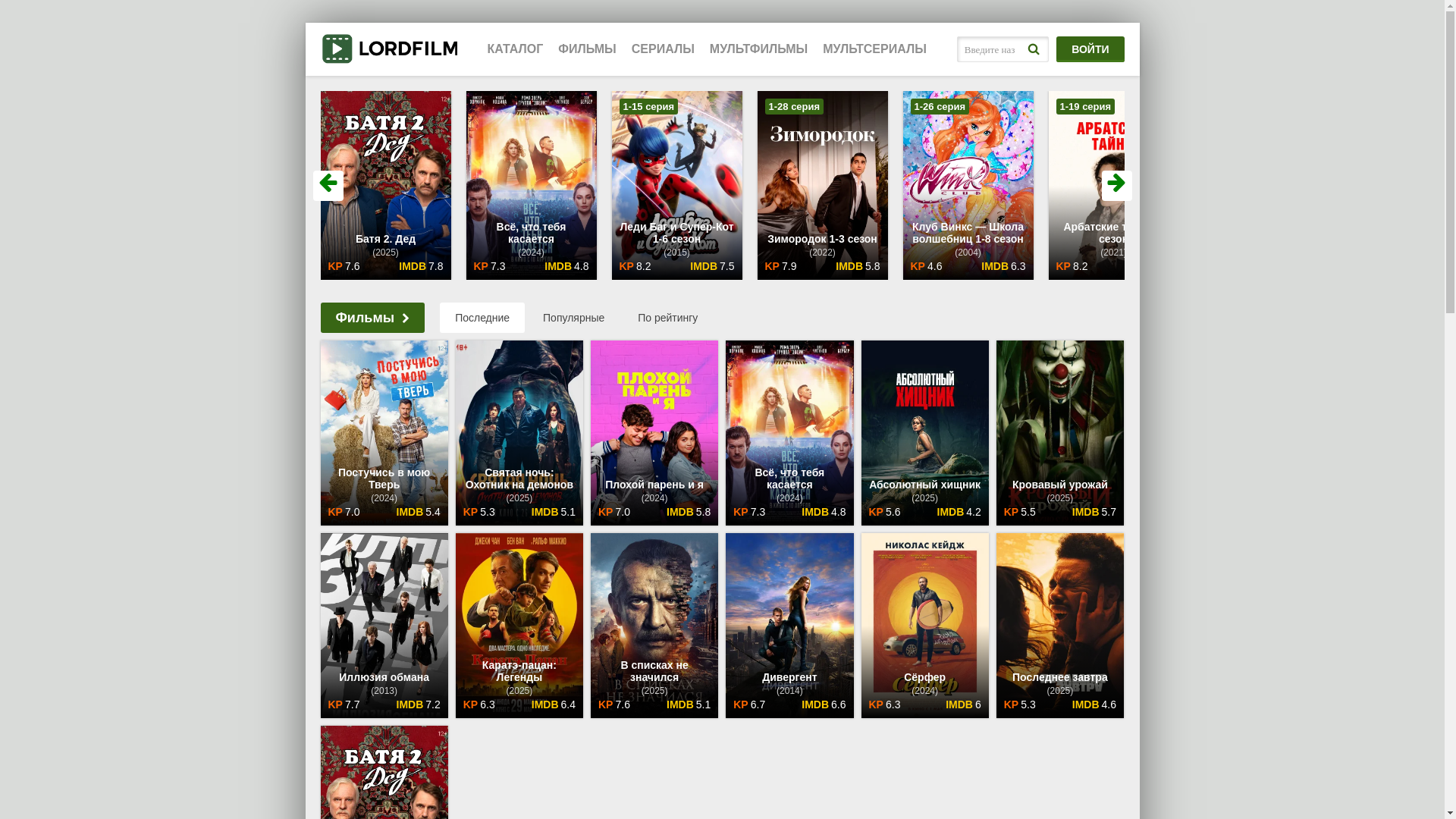
Task: Open Дивергент (2014) movie
Action: click(789, 625)
